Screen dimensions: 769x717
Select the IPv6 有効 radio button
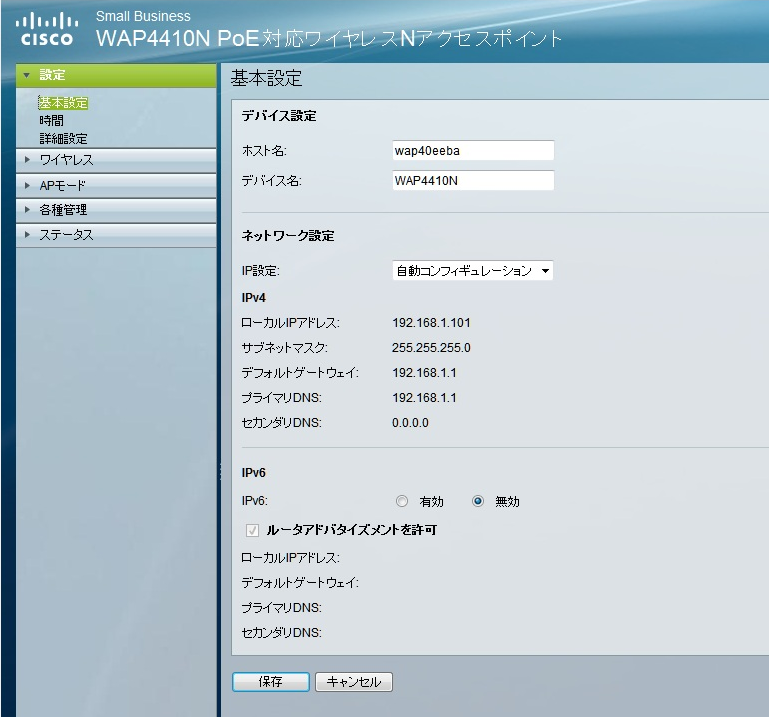402,501
